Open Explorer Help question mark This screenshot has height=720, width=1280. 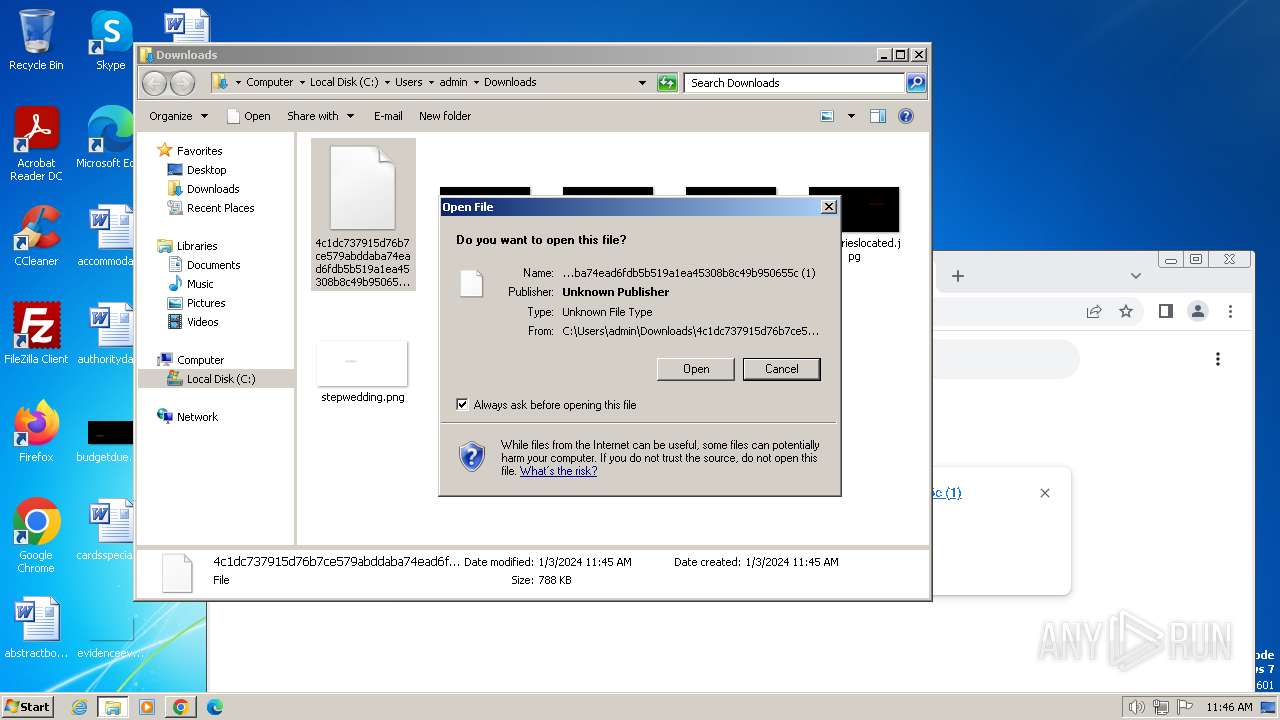(x=906, y=116)
